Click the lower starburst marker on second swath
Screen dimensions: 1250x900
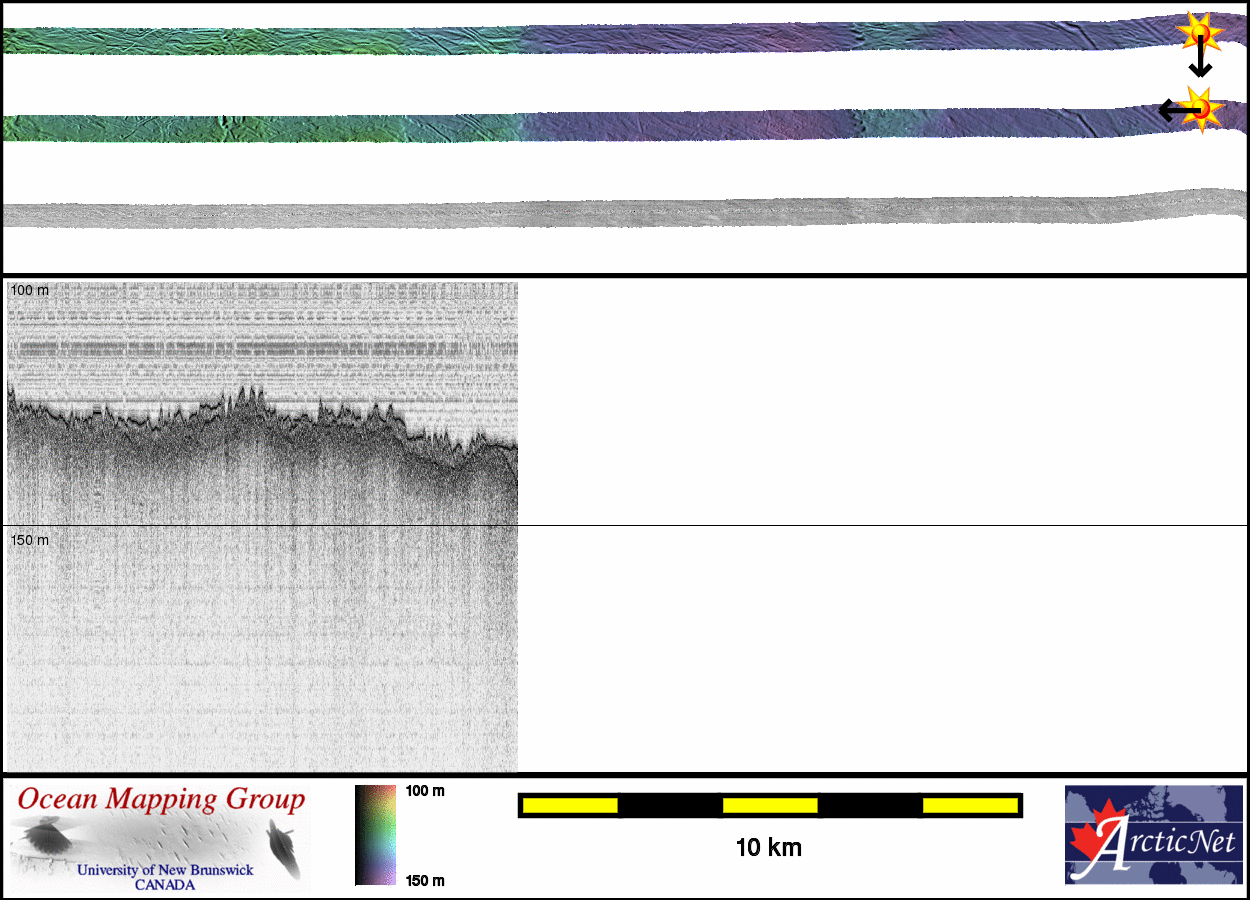coord(1201,107)
